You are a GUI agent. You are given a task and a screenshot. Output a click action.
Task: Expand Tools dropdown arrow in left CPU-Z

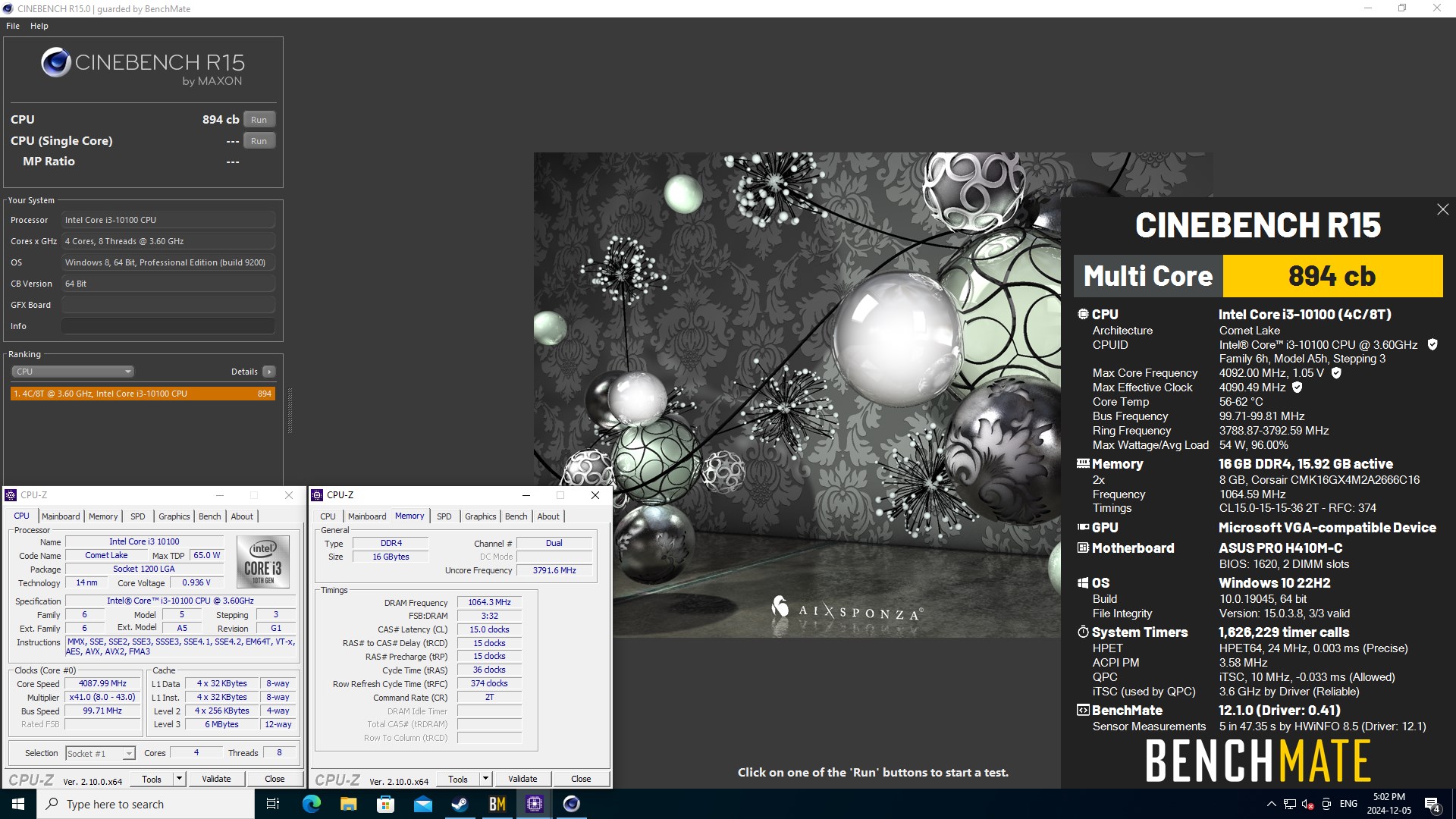(x=179, y=779)
